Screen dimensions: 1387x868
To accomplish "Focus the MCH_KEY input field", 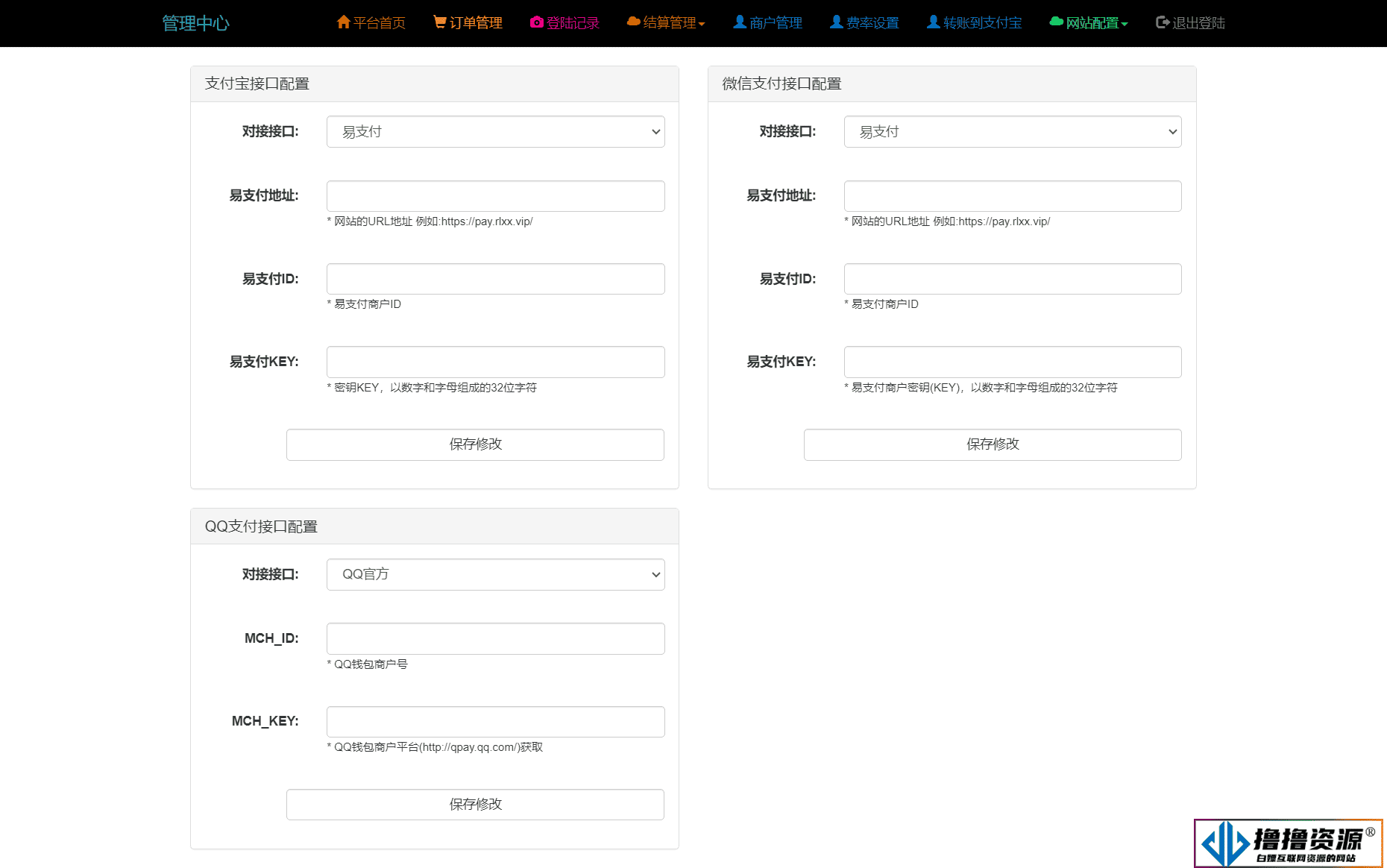I will (496, 722).
